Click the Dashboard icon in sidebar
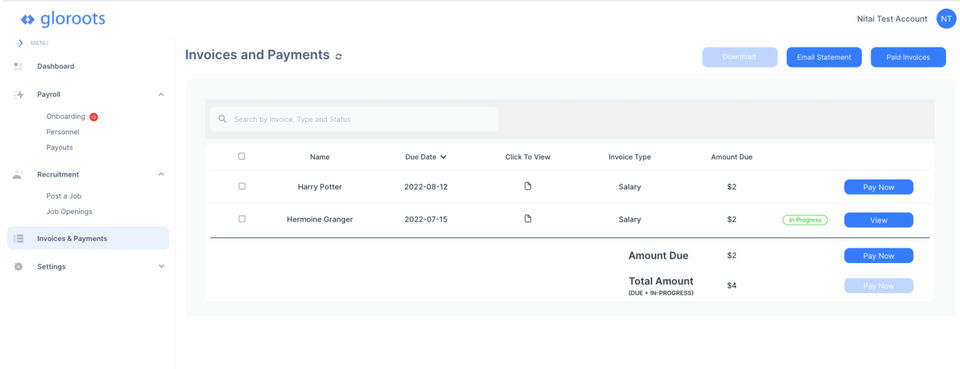The width and height of the screenshot is (960, 369). tap(18, 66)
